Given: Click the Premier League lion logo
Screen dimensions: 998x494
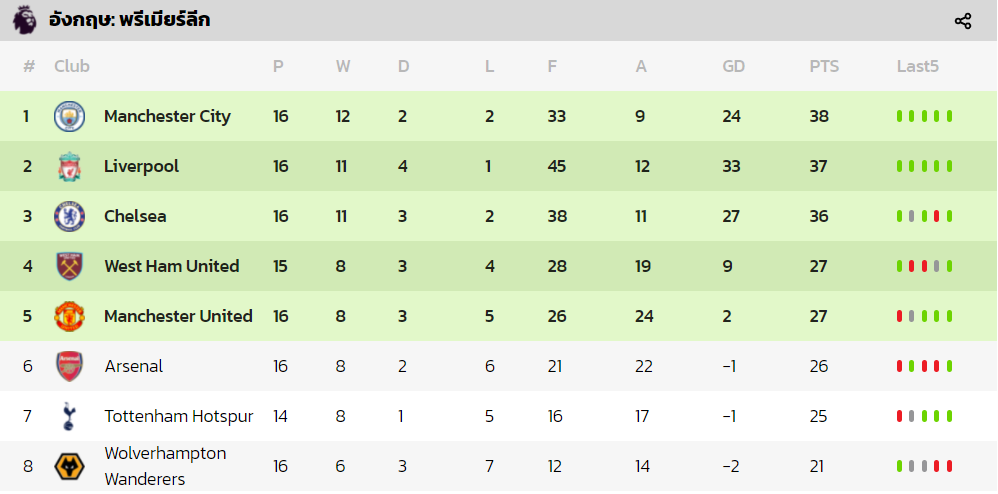Looking at the screenshot, I should [24, 20].
